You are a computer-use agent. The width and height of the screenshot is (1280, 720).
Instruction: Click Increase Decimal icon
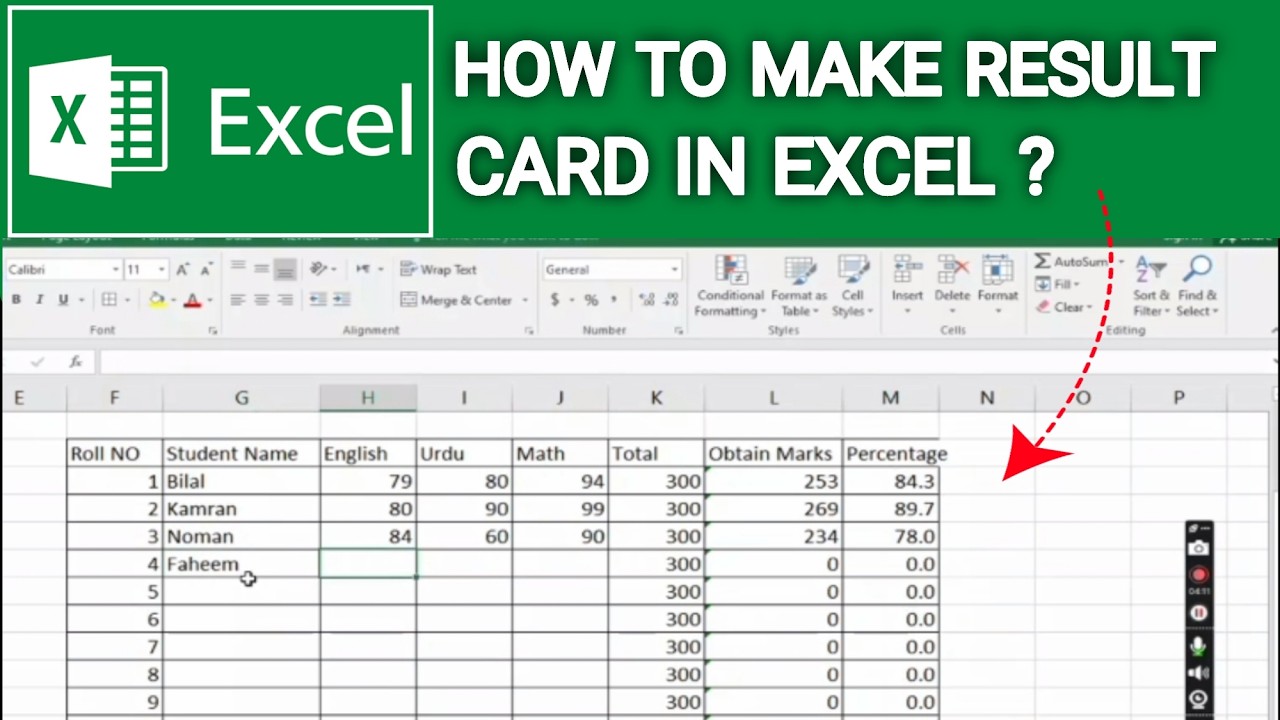(x=645, y=300)
